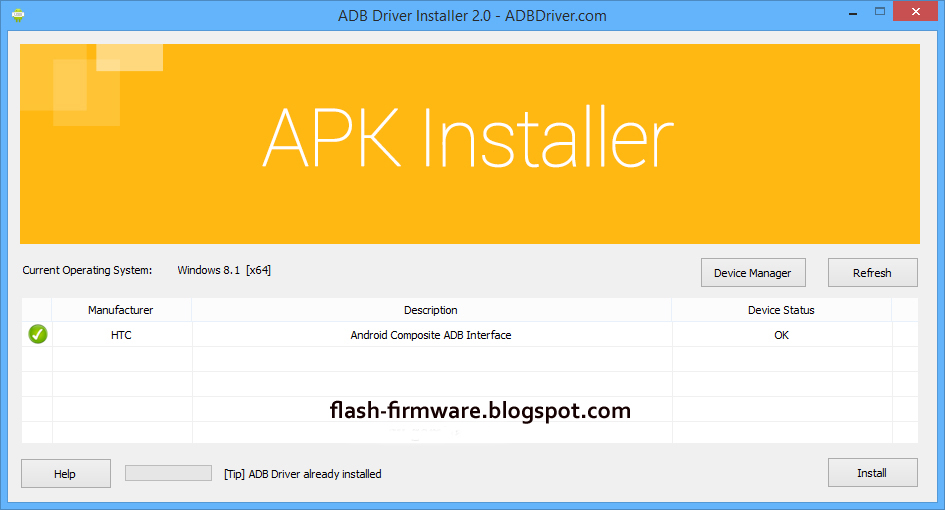Click the Refresh button

click(872, 272)
